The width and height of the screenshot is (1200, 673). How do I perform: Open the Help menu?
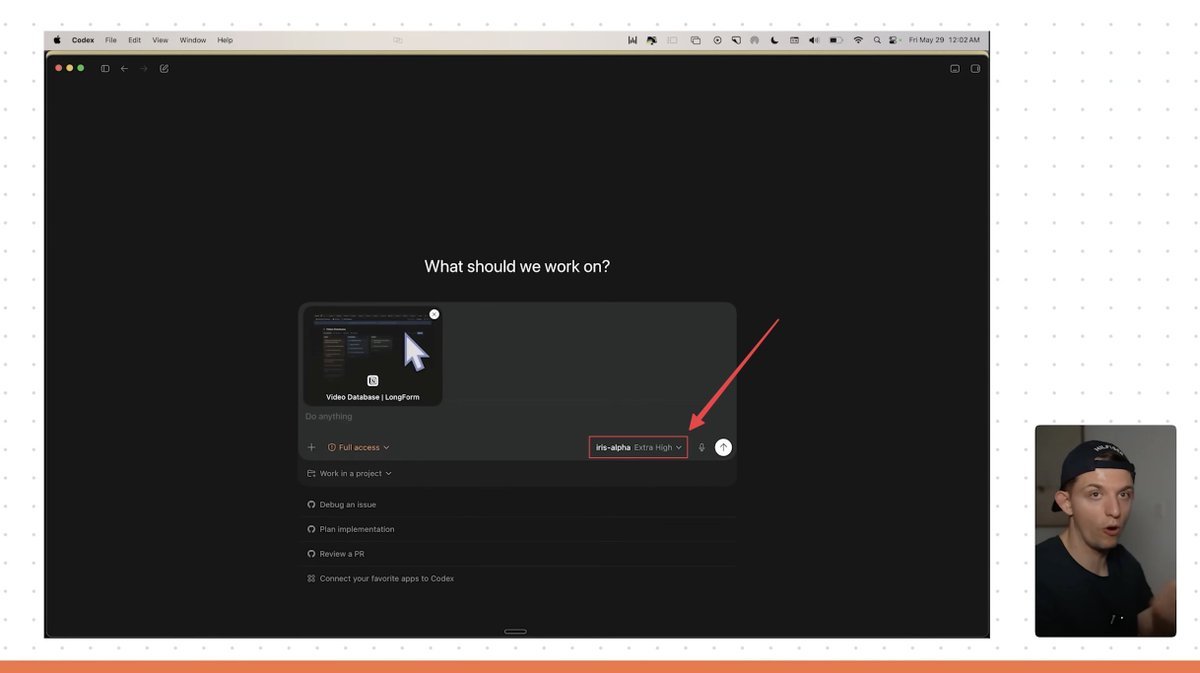click(225, 40)
